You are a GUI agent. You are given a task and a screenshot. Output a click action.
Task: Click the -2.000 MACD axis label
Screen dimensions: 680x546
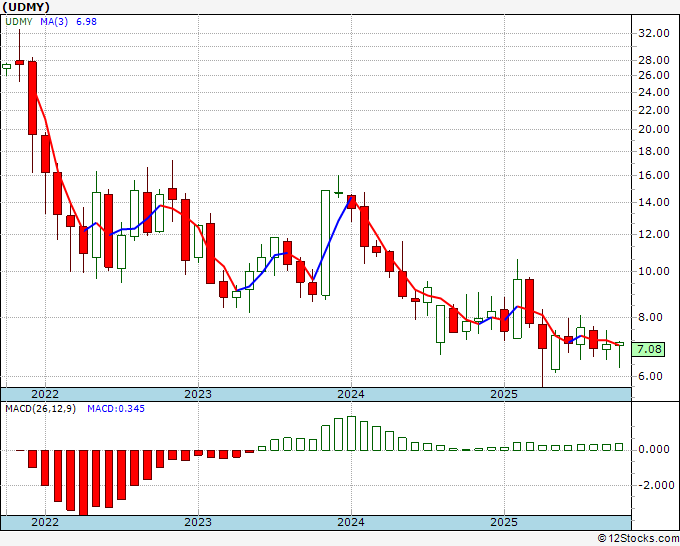(656, 485)
